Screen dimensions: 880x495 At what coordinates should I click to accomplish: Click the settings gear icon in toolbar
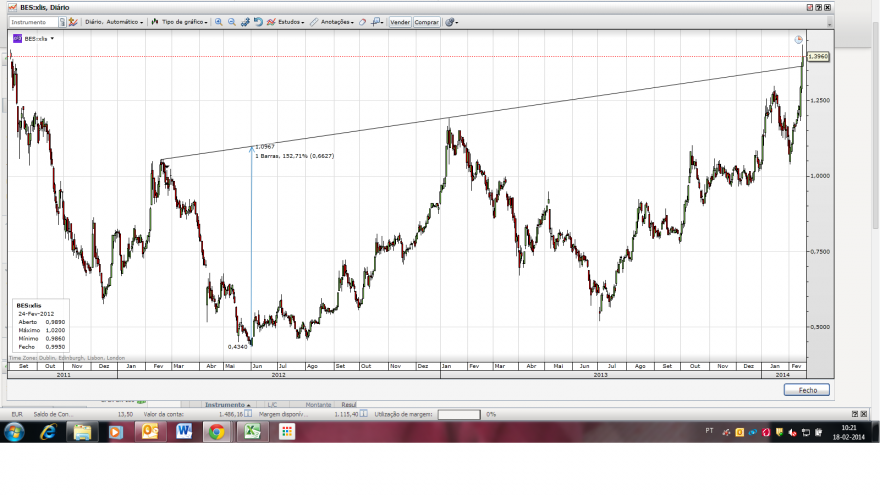point(450,22)
